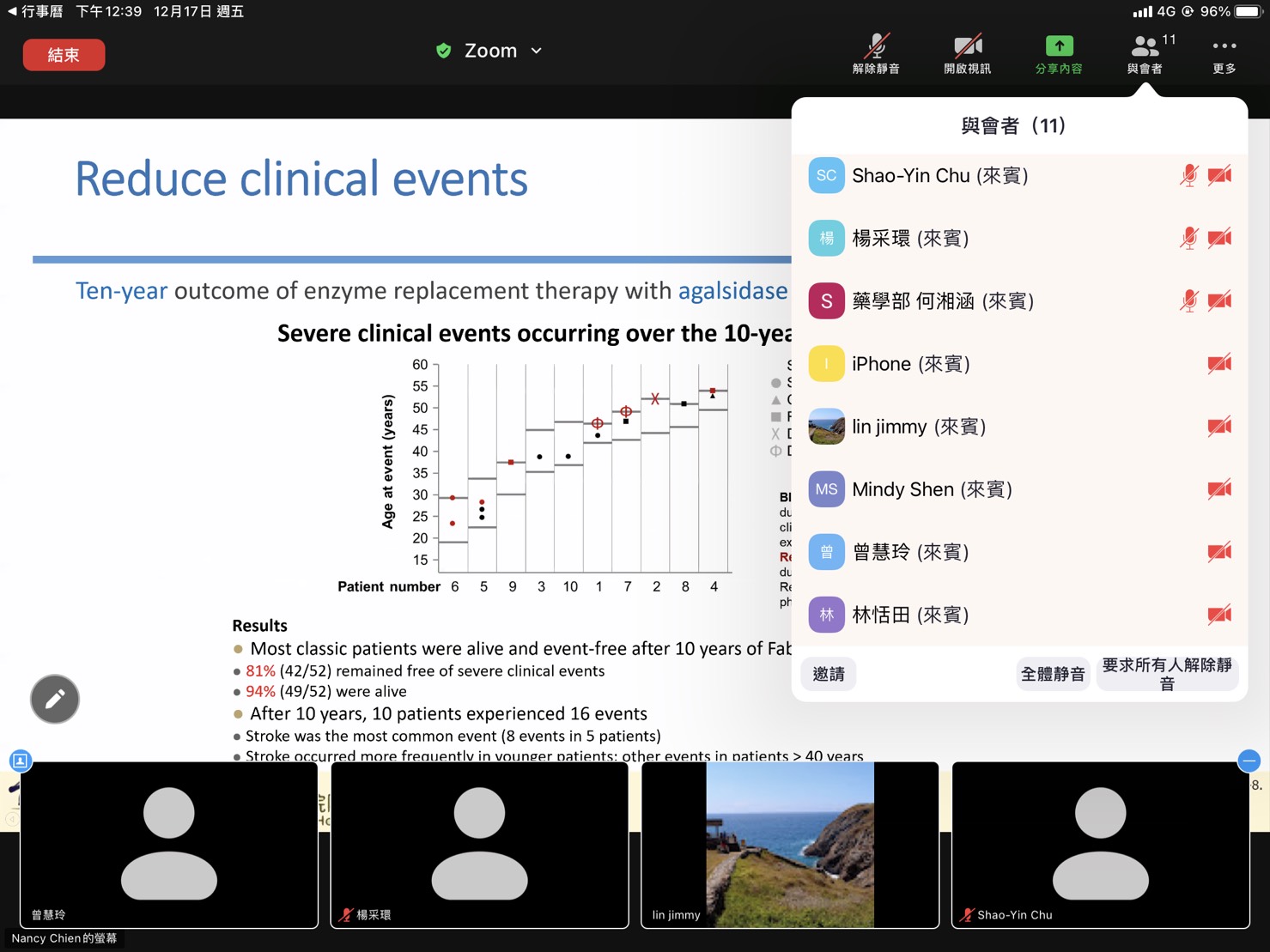Ask everyone to unmute button
The image size is (1270, 952).
1166,674
